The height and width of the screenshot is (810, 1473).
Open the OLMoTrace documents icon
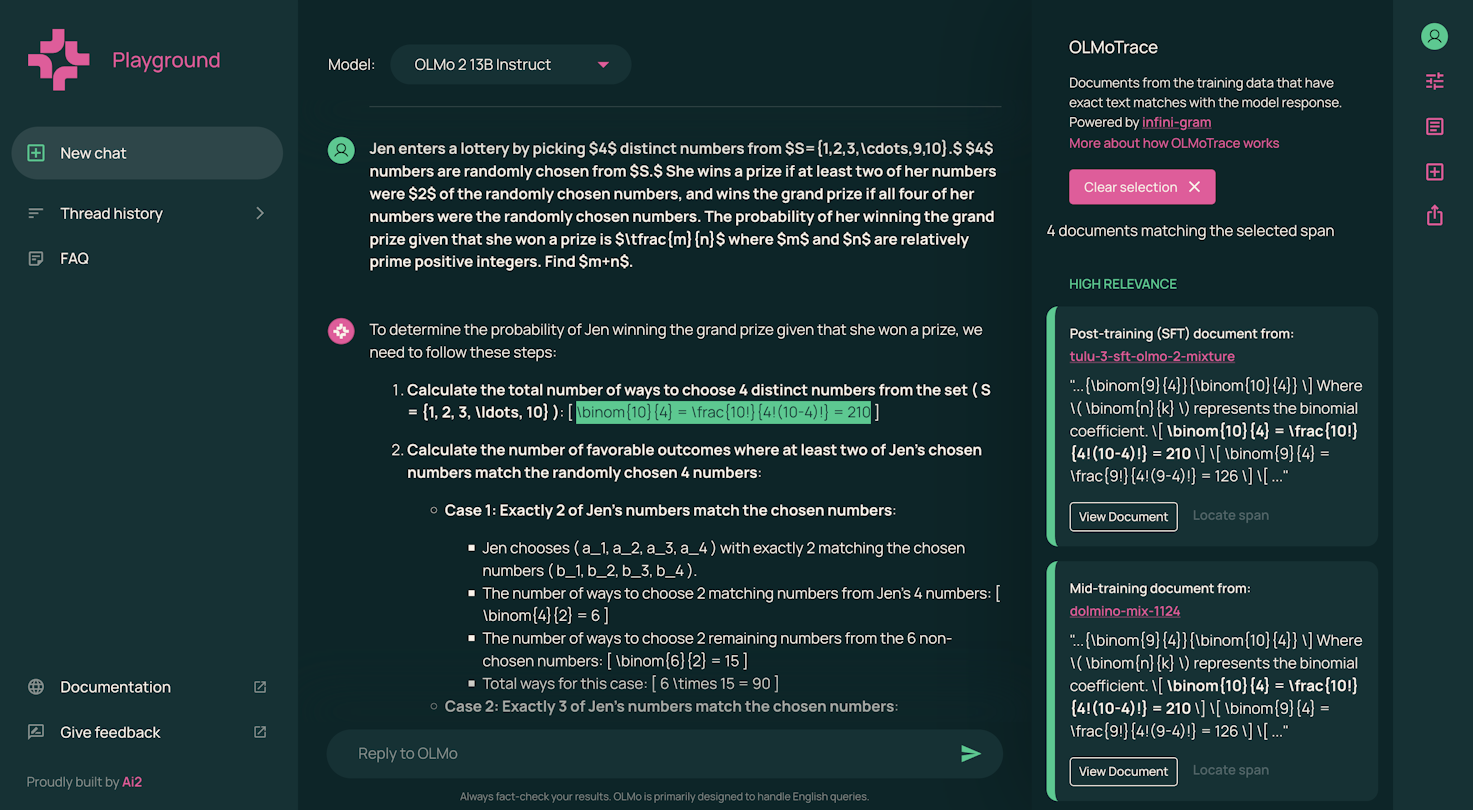[1434, 127]
